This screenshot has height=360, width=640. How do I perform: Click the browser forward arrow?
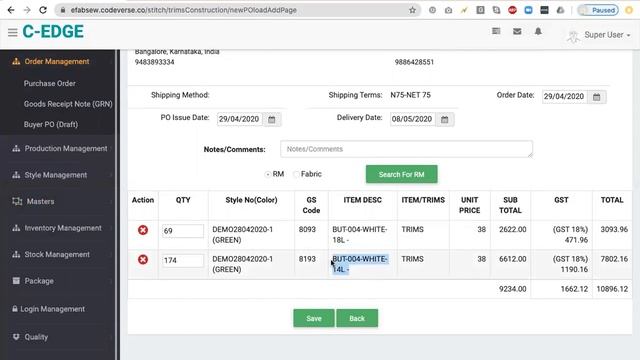click(x=27, y=10)
